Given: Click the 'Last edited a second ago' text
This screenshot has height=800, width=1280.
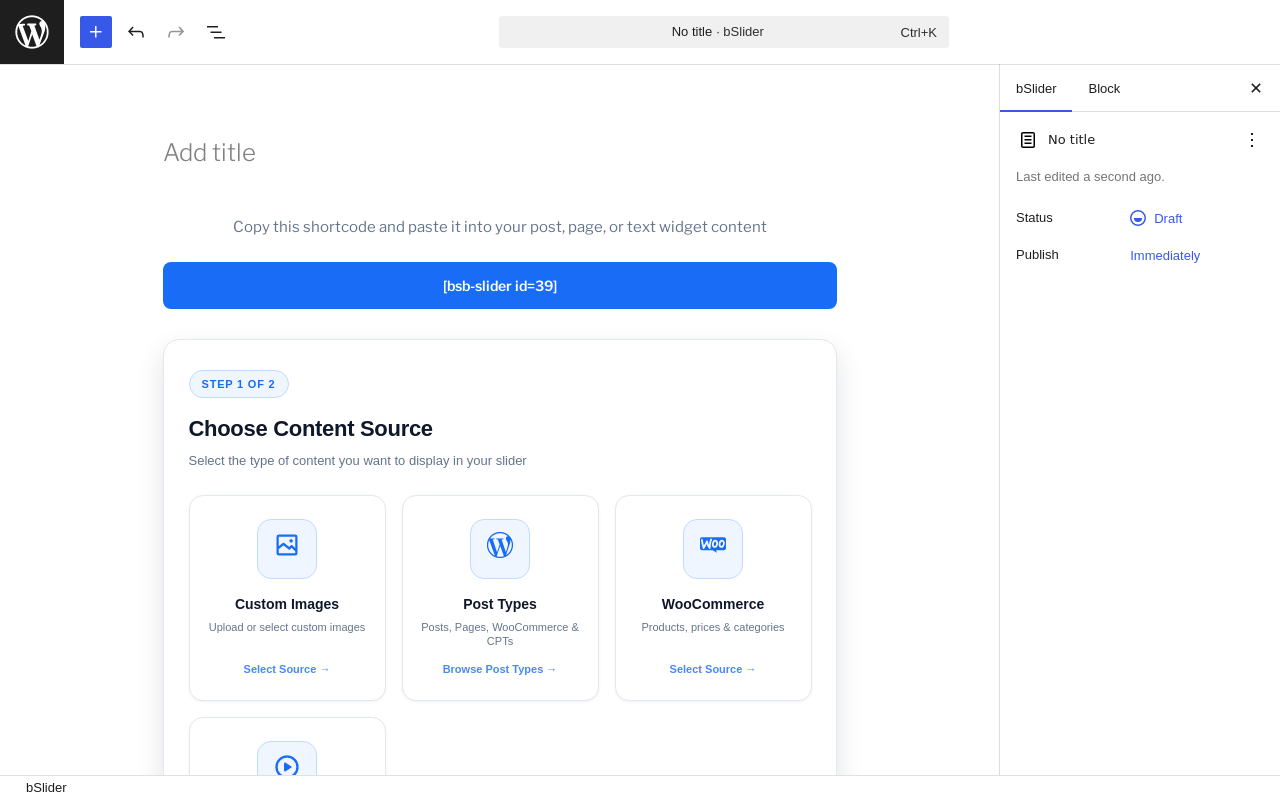Looking at the screenshot, I should point(1090,177).
